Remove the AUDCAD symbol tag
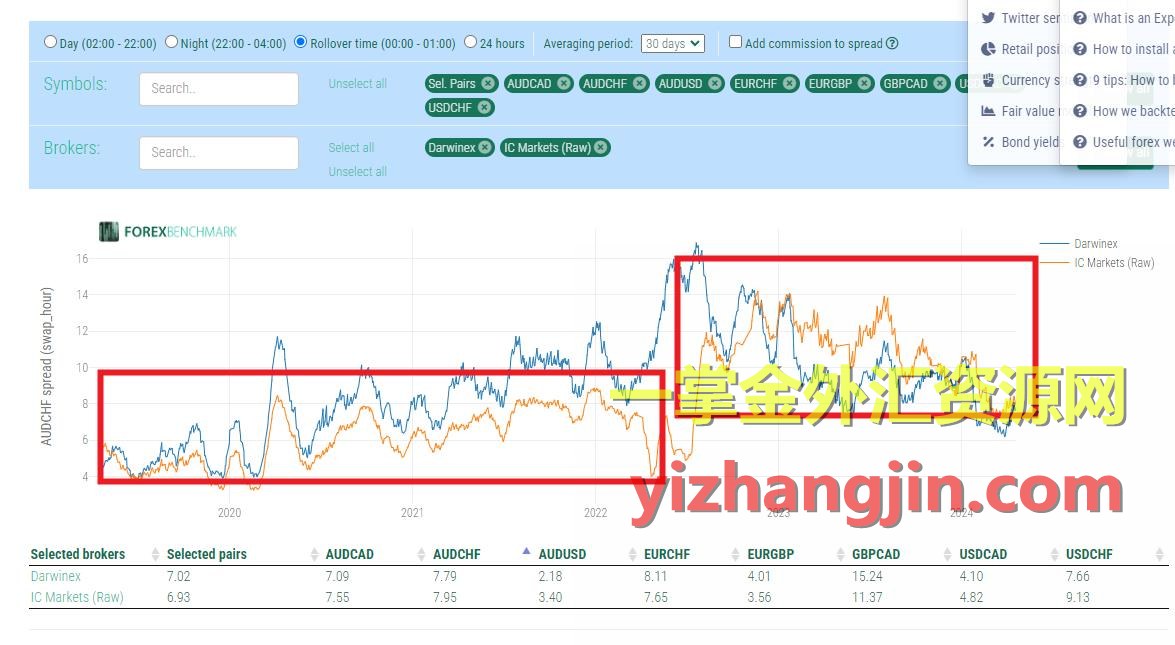 pos(564,83)
